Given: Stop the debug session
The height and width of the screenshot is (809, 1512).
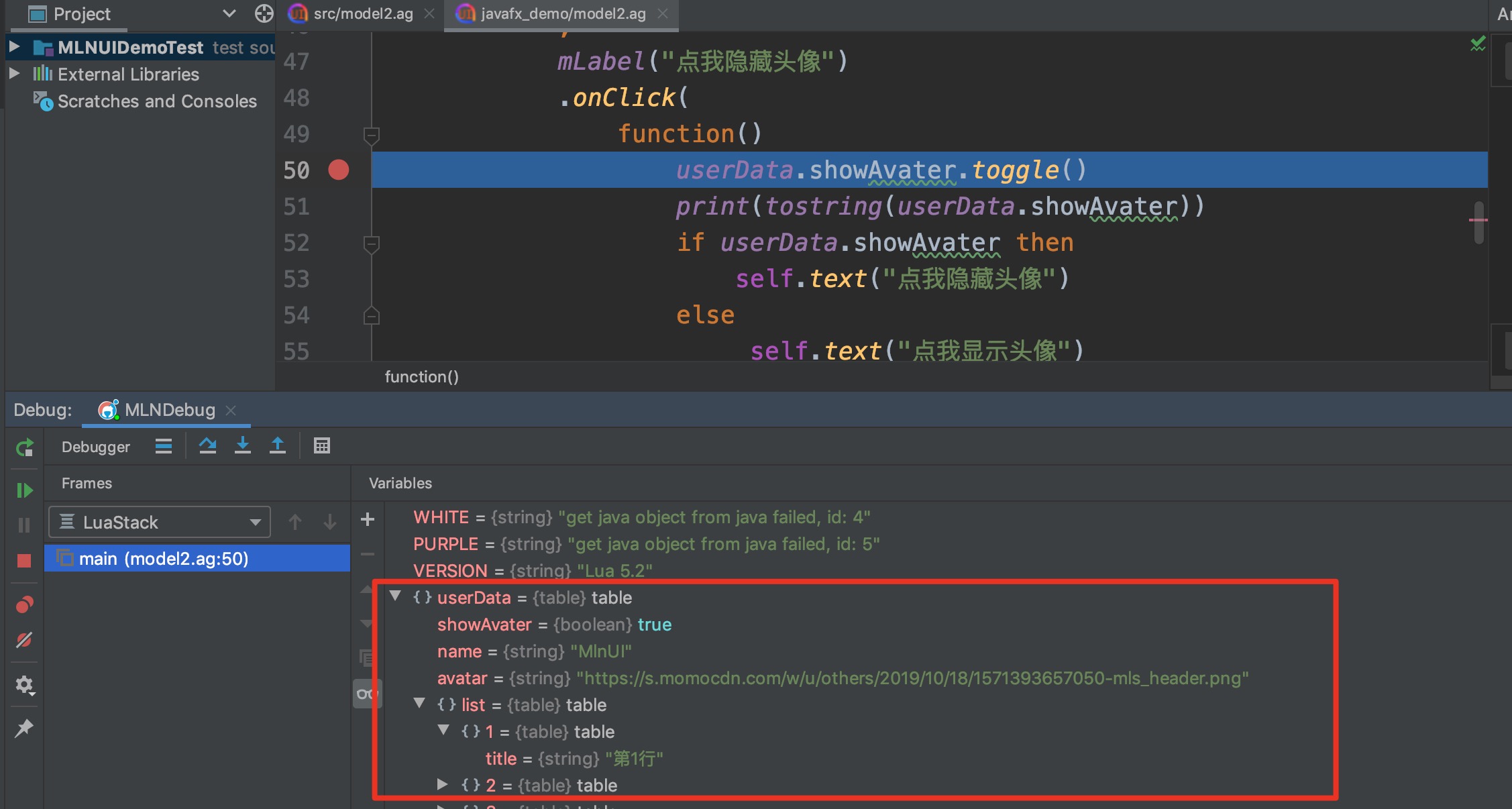Looking at the screenshot, I should point(24,561).
